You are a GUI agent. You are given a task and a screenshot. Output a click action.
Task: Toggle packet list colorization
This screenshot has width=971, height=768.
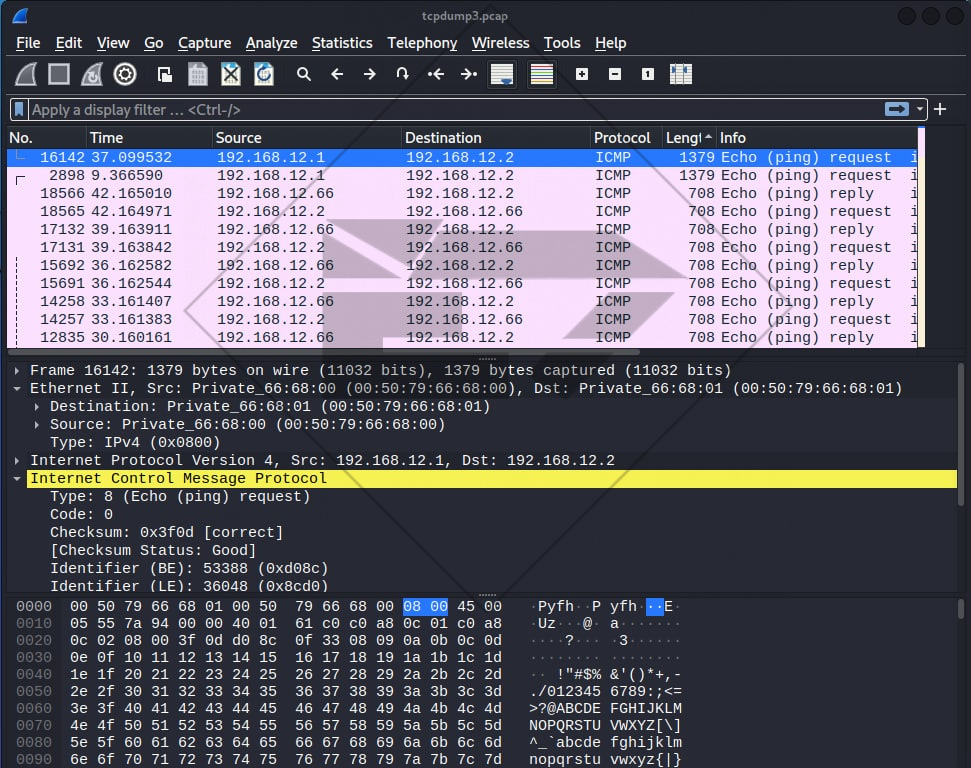tap(542, 74)
